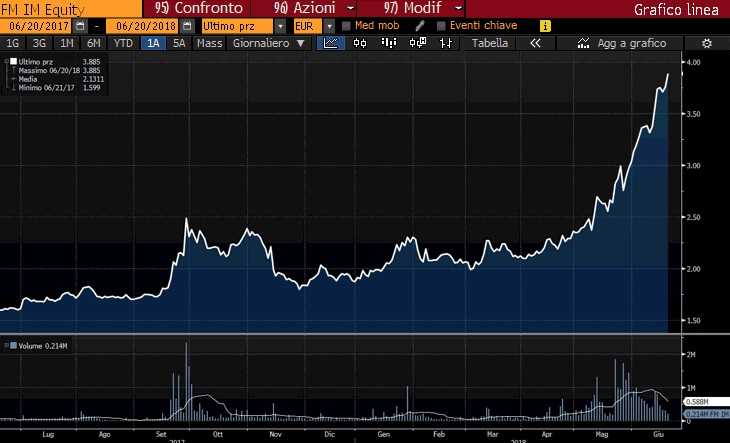The height and width of the screenshot is (443, 730).
Task: Select the 3G range tab
Action: click(39, 43)
